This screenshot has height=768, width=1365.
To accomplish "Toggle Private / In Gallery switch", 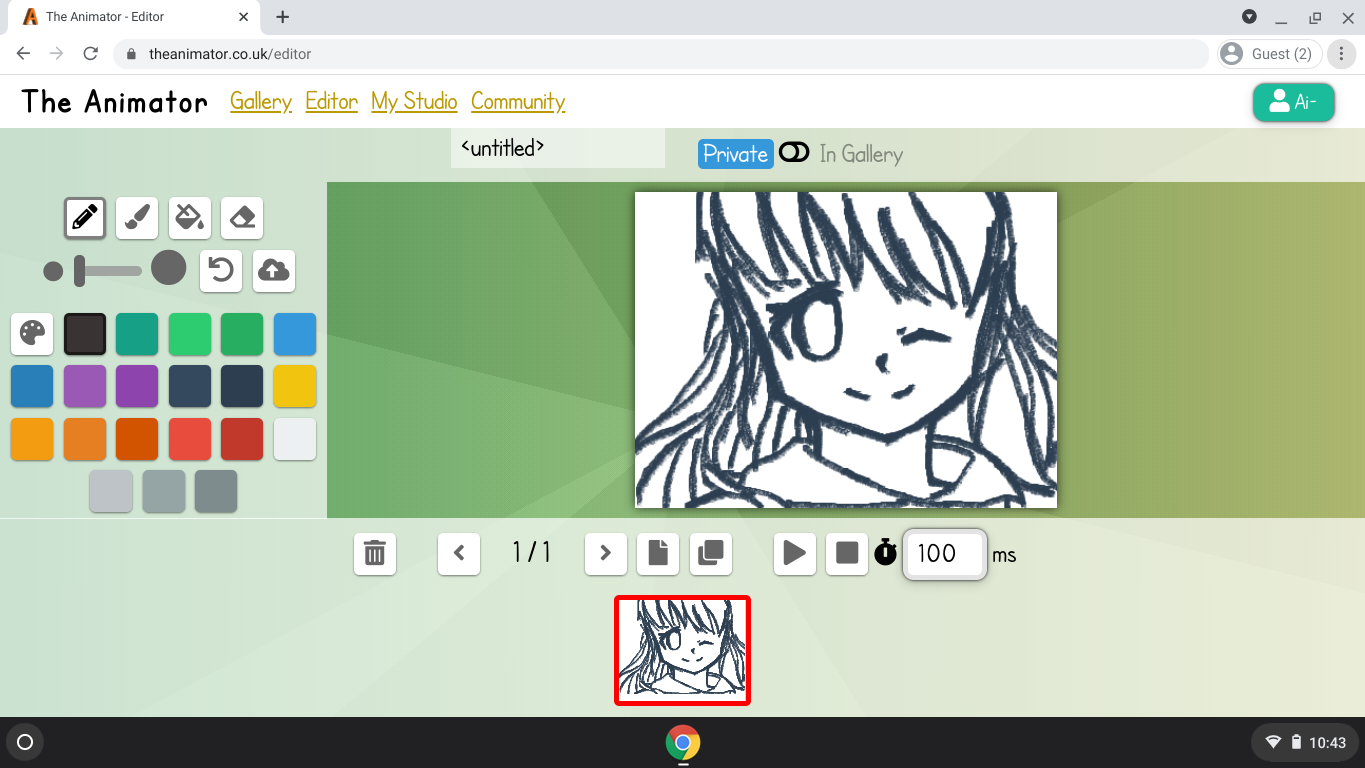I will coord(794,152).
